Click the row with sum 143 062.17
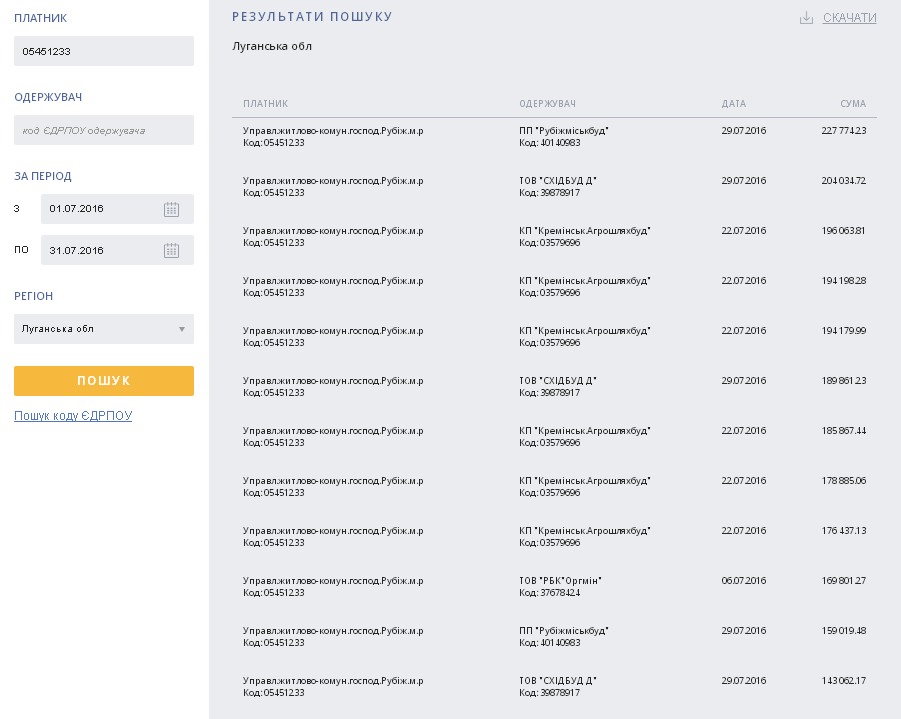Screen dimensions: 901x719 554,687
